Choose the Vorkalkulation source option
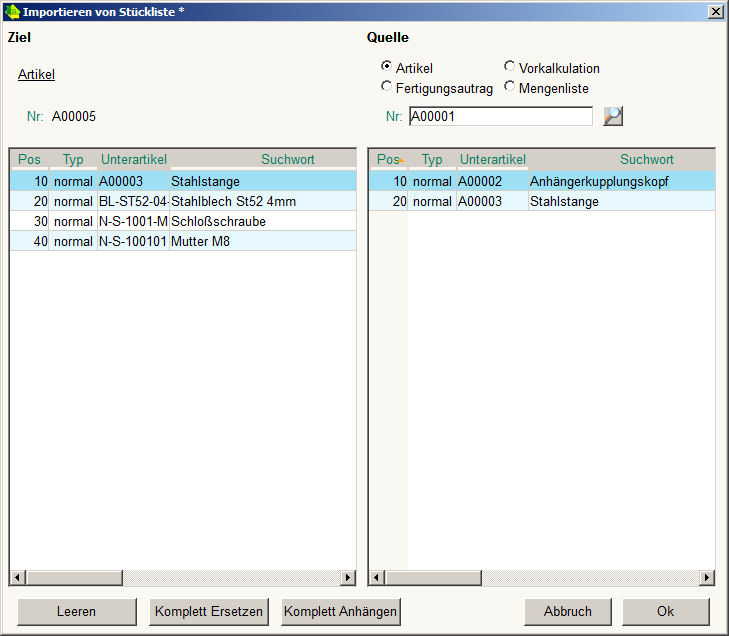729x636 pixels. pyautogui.click(x=510, y=67)
